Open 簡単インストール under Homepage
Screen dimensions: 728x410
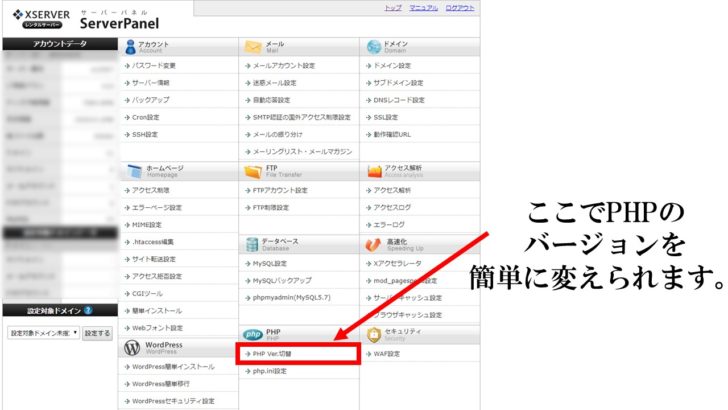click(156, 311)
